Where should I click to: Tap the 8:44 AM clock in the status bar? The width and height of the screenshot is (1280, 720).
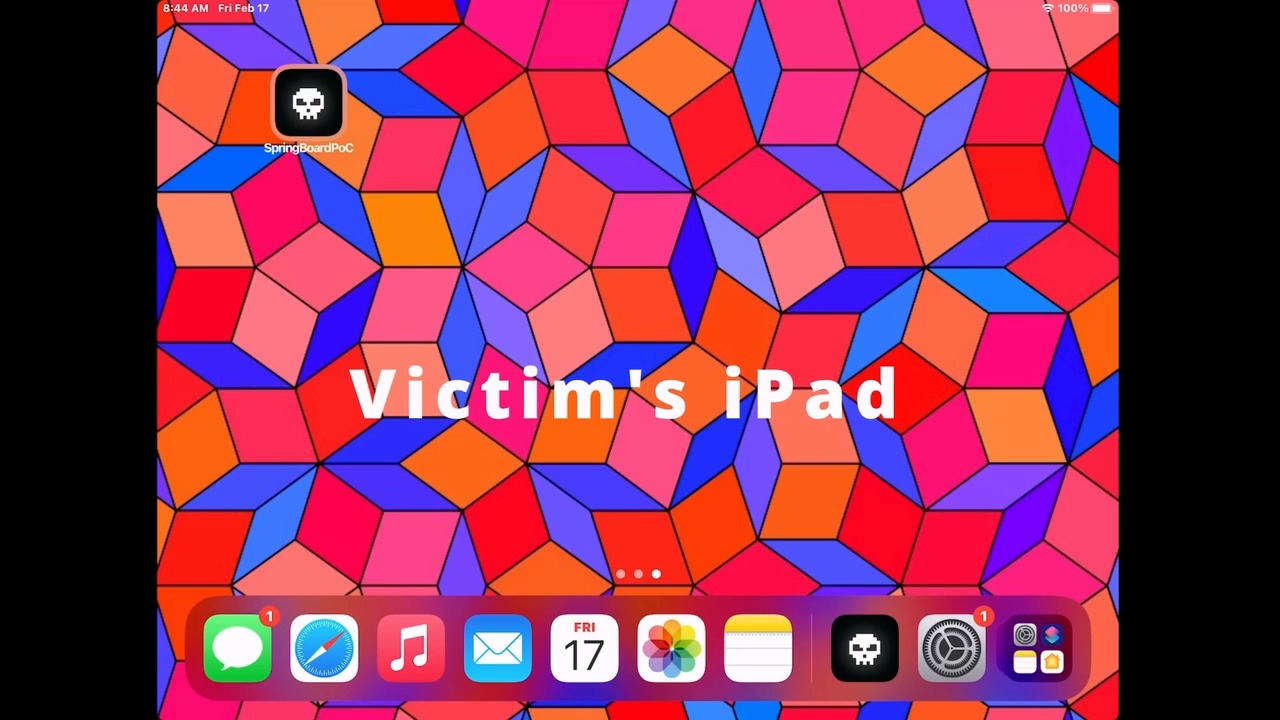(186, 8)
